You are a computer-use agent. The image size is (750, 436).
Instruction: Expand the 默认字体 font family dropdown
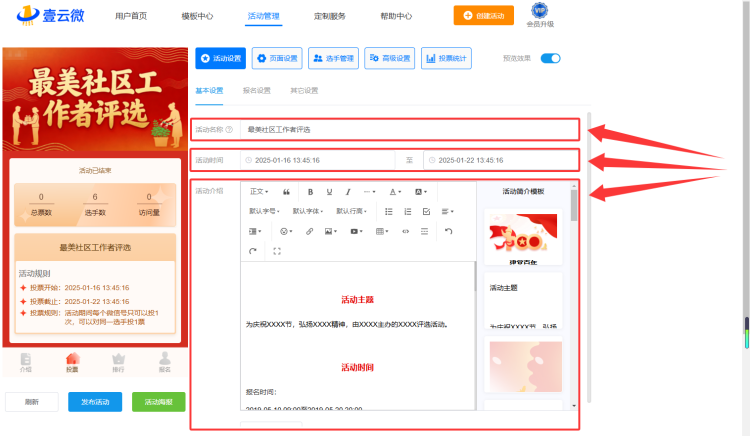pos(308,211)
